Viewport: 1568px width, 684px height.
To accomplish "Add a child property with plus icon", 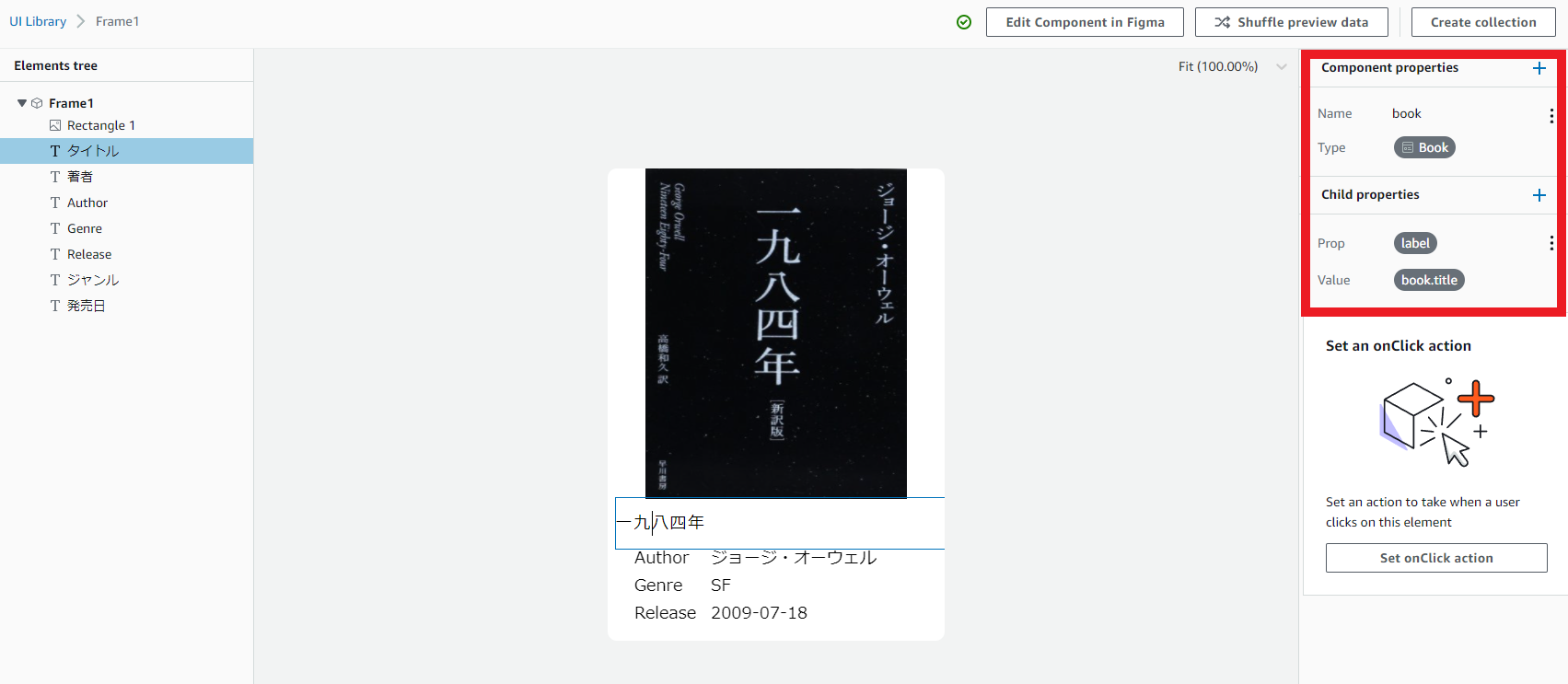I will point(1539,195).
